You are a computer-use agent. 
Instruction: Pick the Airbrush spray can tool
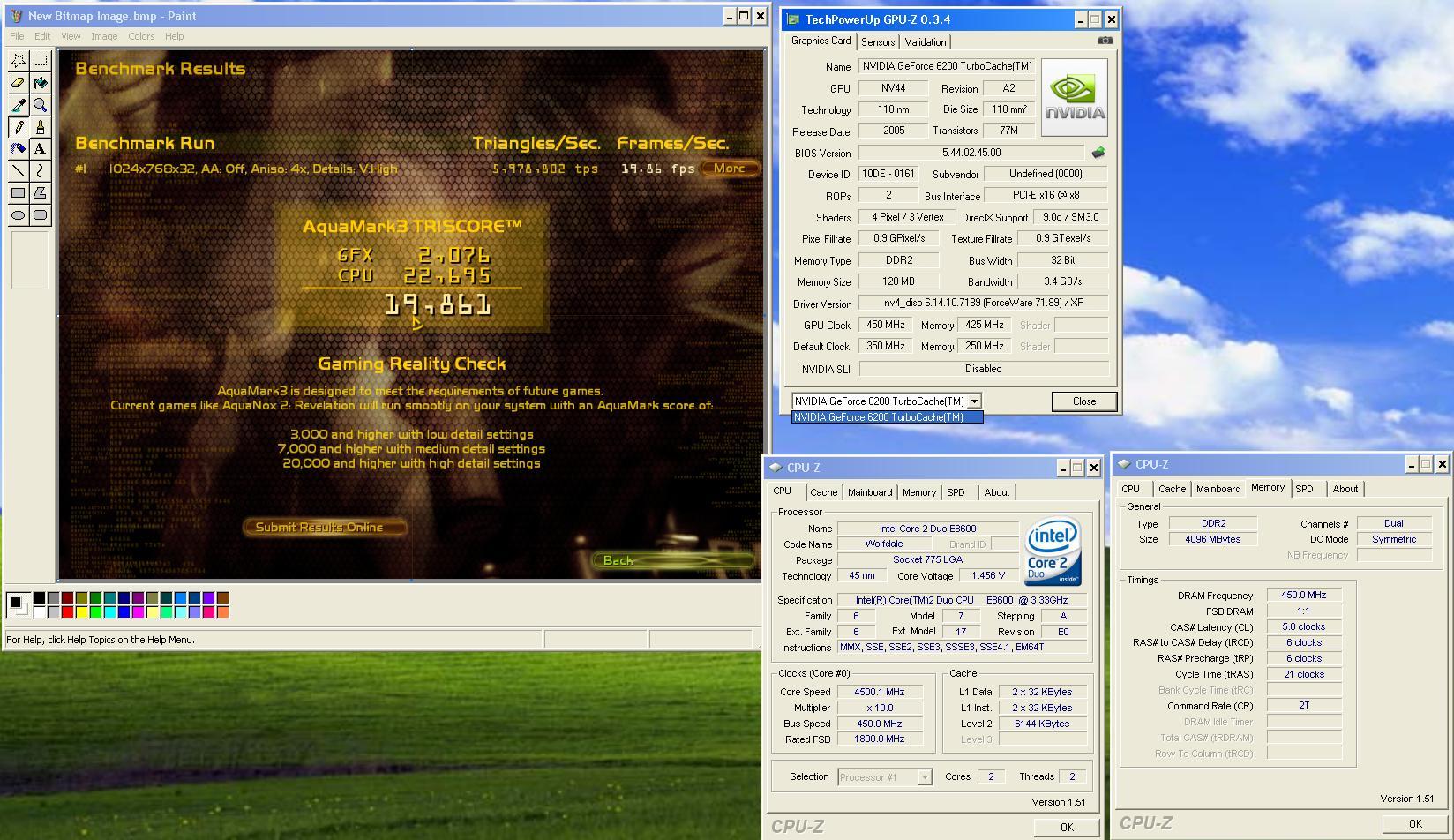(x=19, y=149)
